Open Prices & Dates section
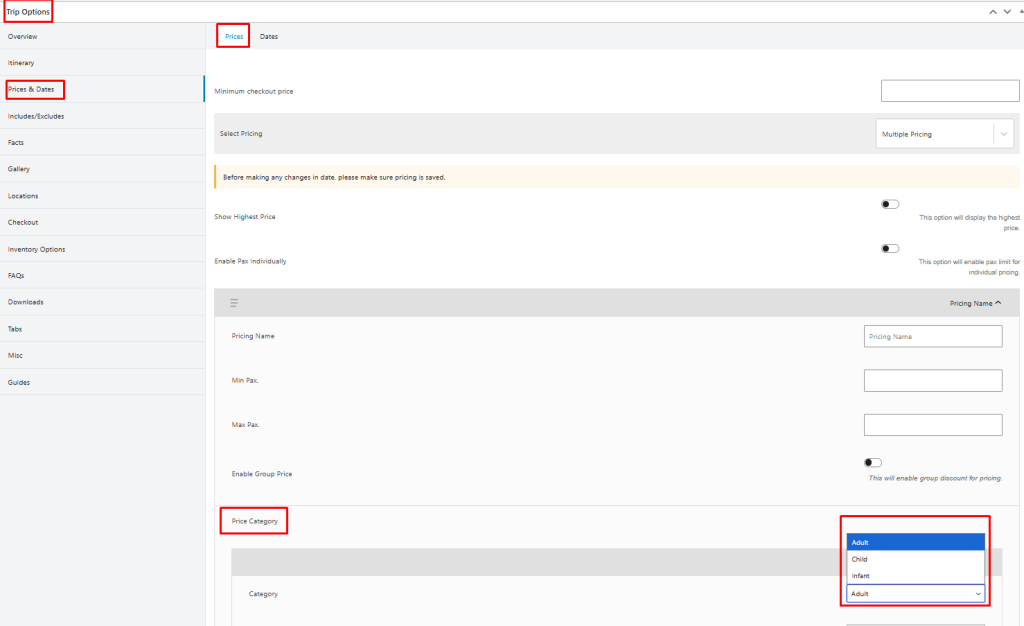Viewport: 1024px width, 626px height. tap(103, 89)
